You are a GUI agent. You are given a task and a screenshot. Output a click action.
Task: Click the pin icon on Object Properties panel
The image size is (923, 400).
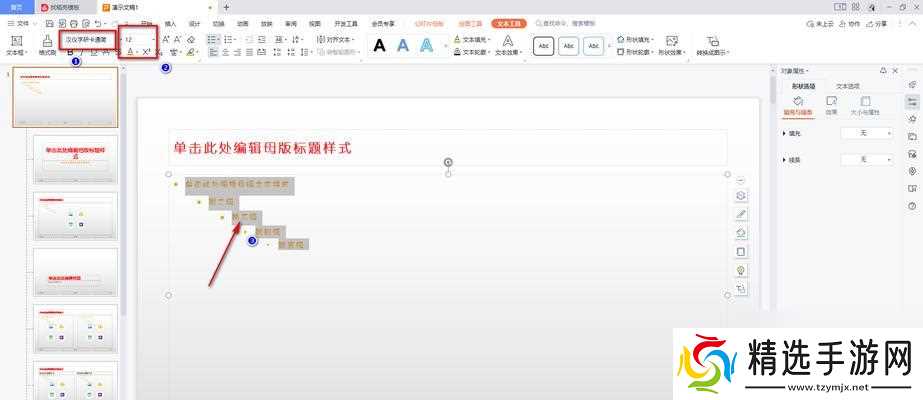click(883, 71)
